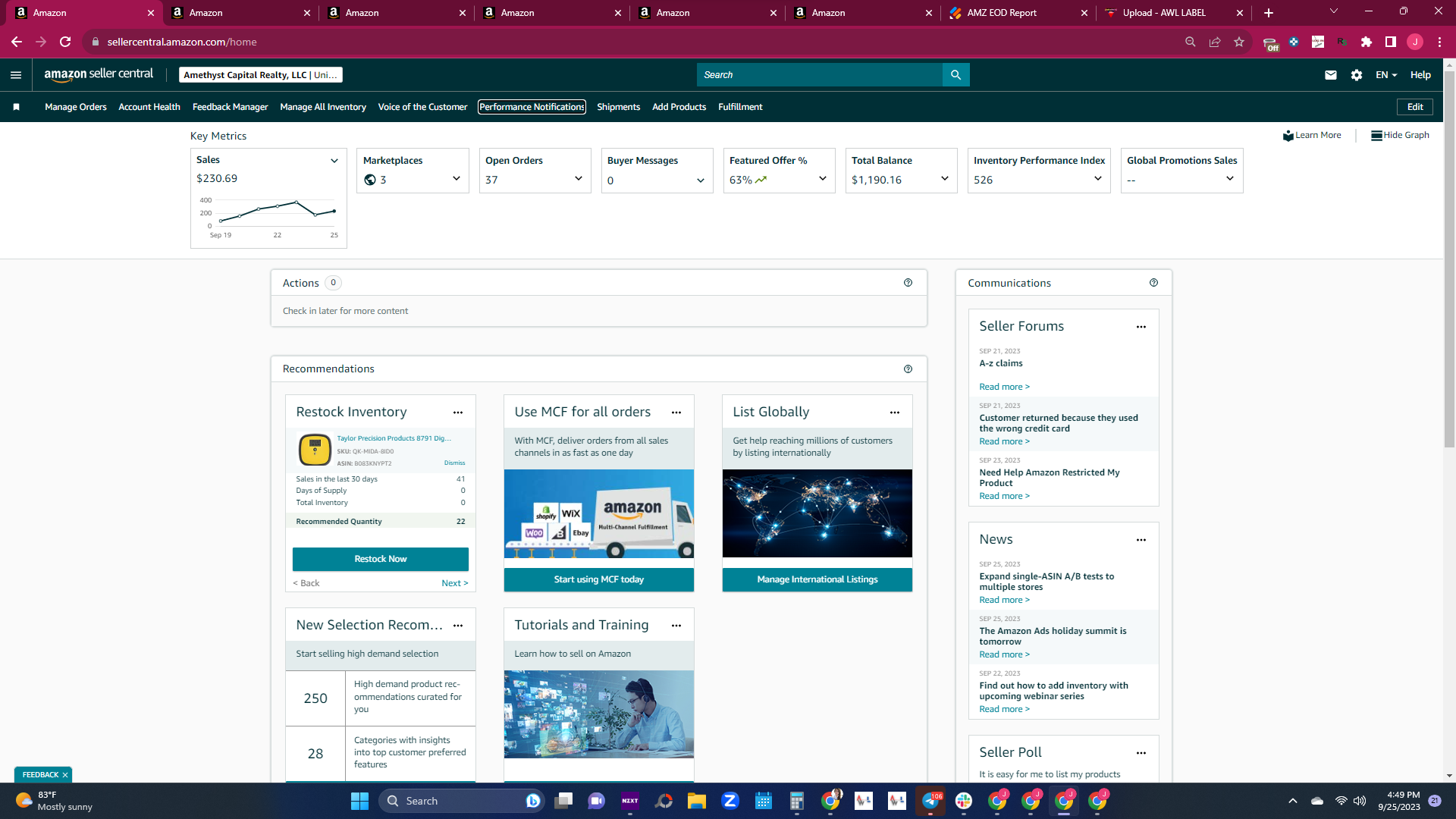The image size is (1456, 819).
Task: Read more about A-z claims
Action: (1004, 387)
